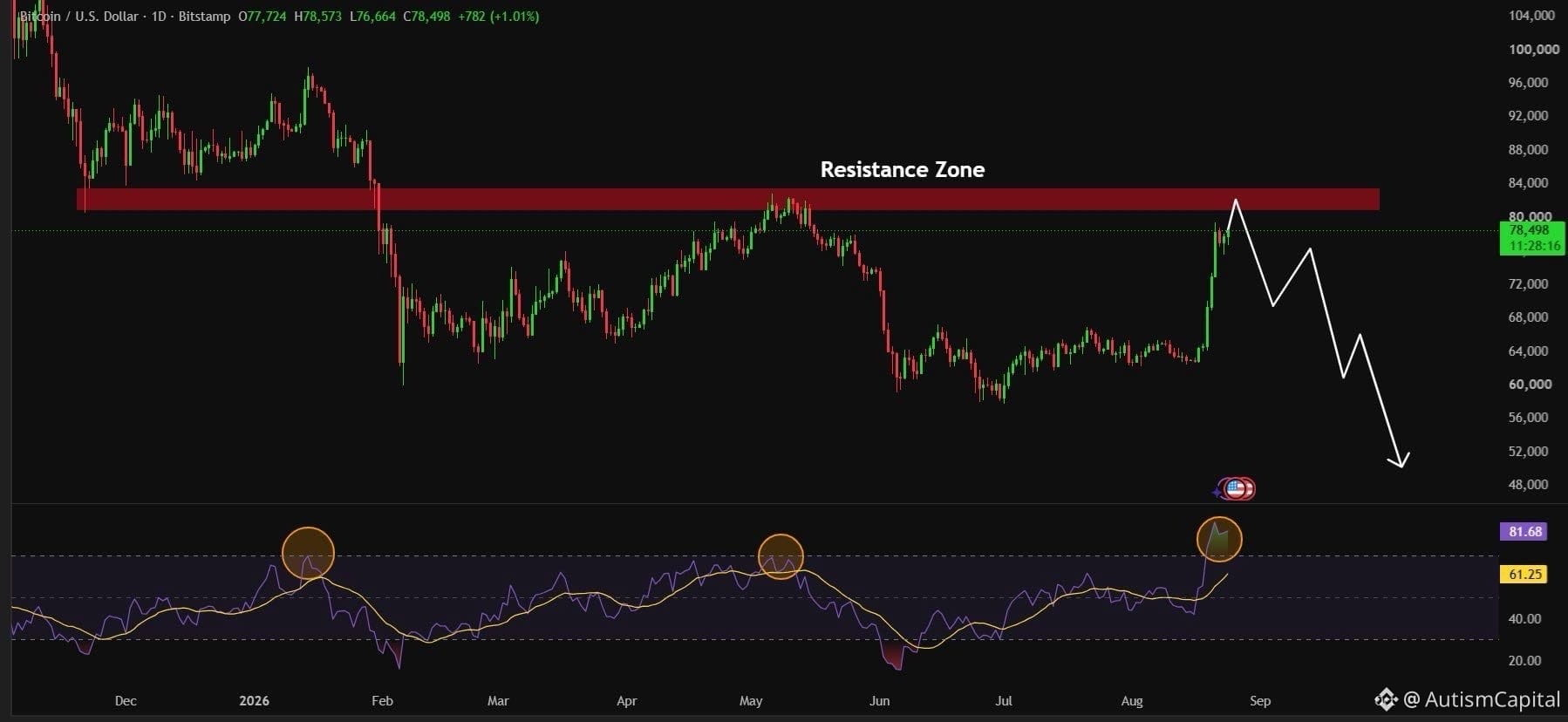
Task: Click the 2026 year label on the time axis
Action: coord(255,701)
